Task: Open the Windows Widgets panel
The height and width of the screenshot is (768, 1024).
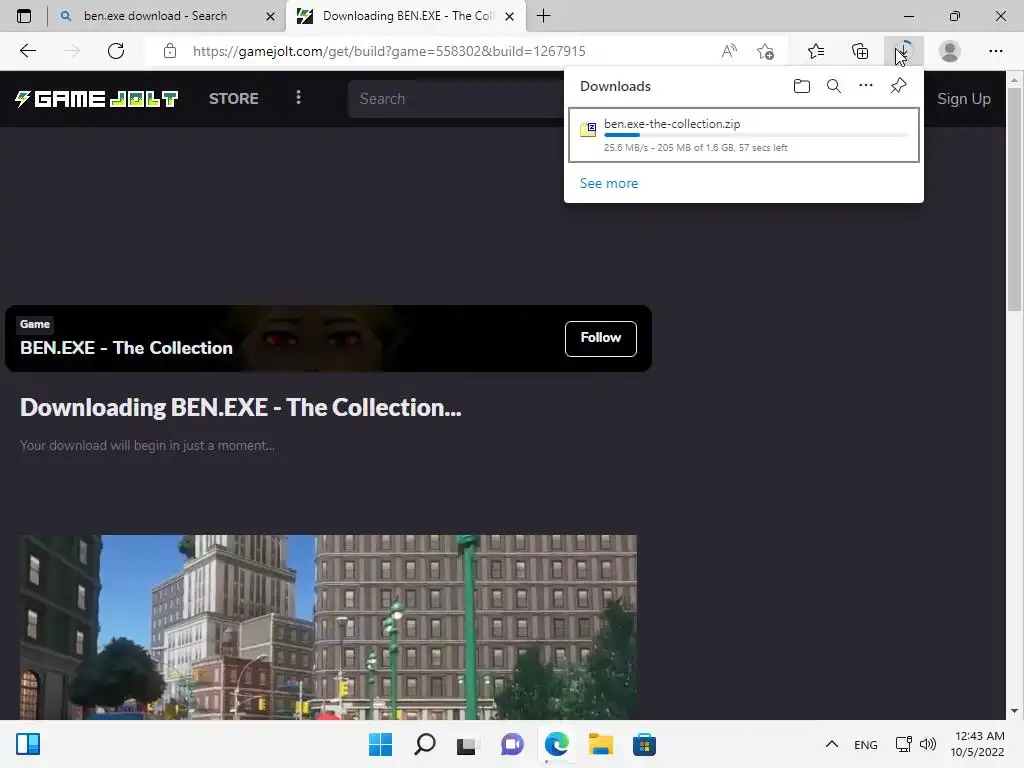Action: click(28, 744)
